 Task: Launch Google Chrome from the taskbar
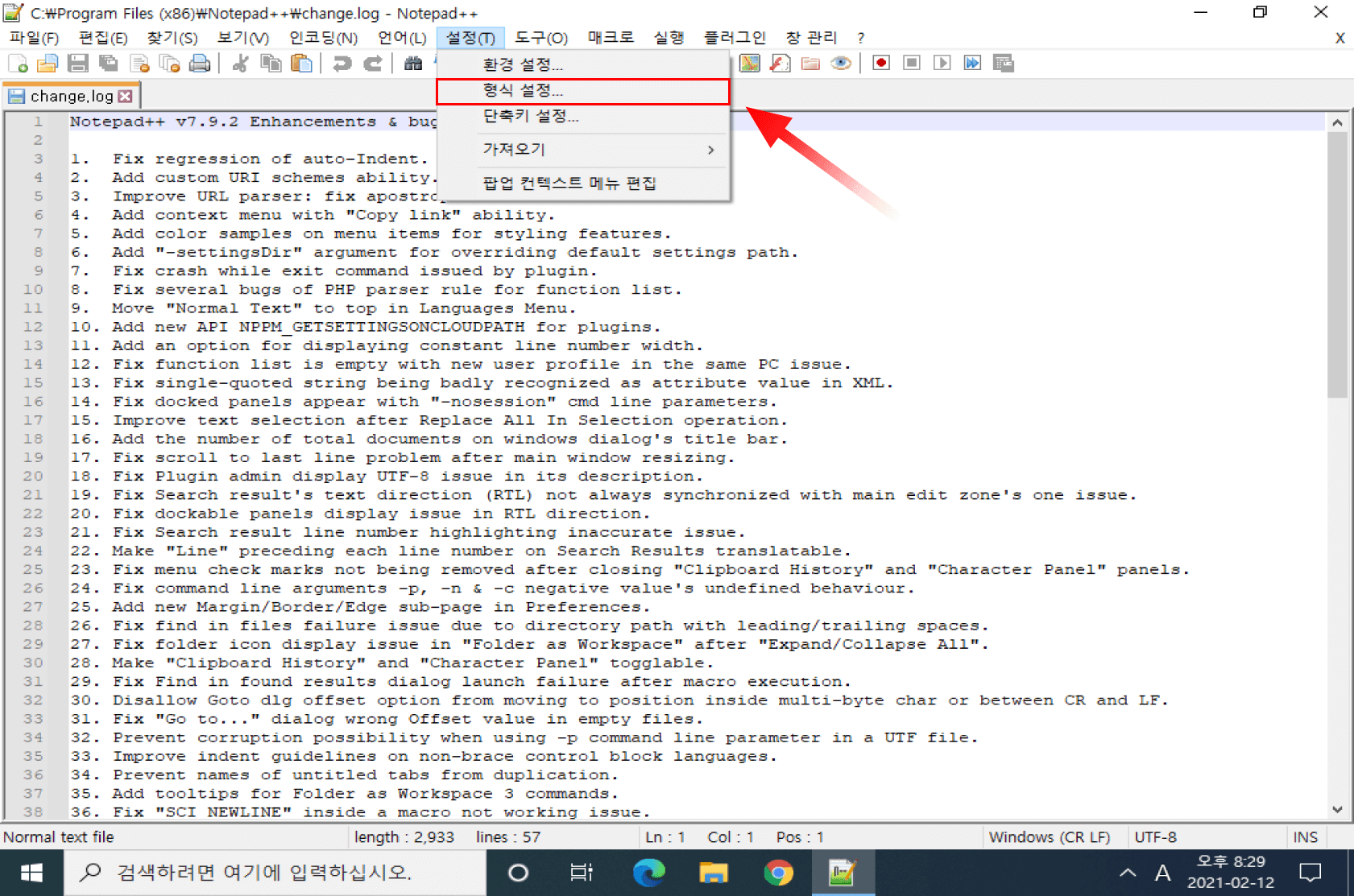coord(778,873)
